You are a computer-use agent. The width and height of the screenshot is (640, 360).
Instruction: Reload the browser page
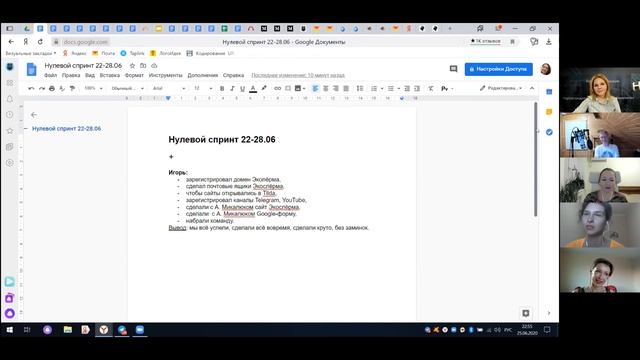(40, 42)
